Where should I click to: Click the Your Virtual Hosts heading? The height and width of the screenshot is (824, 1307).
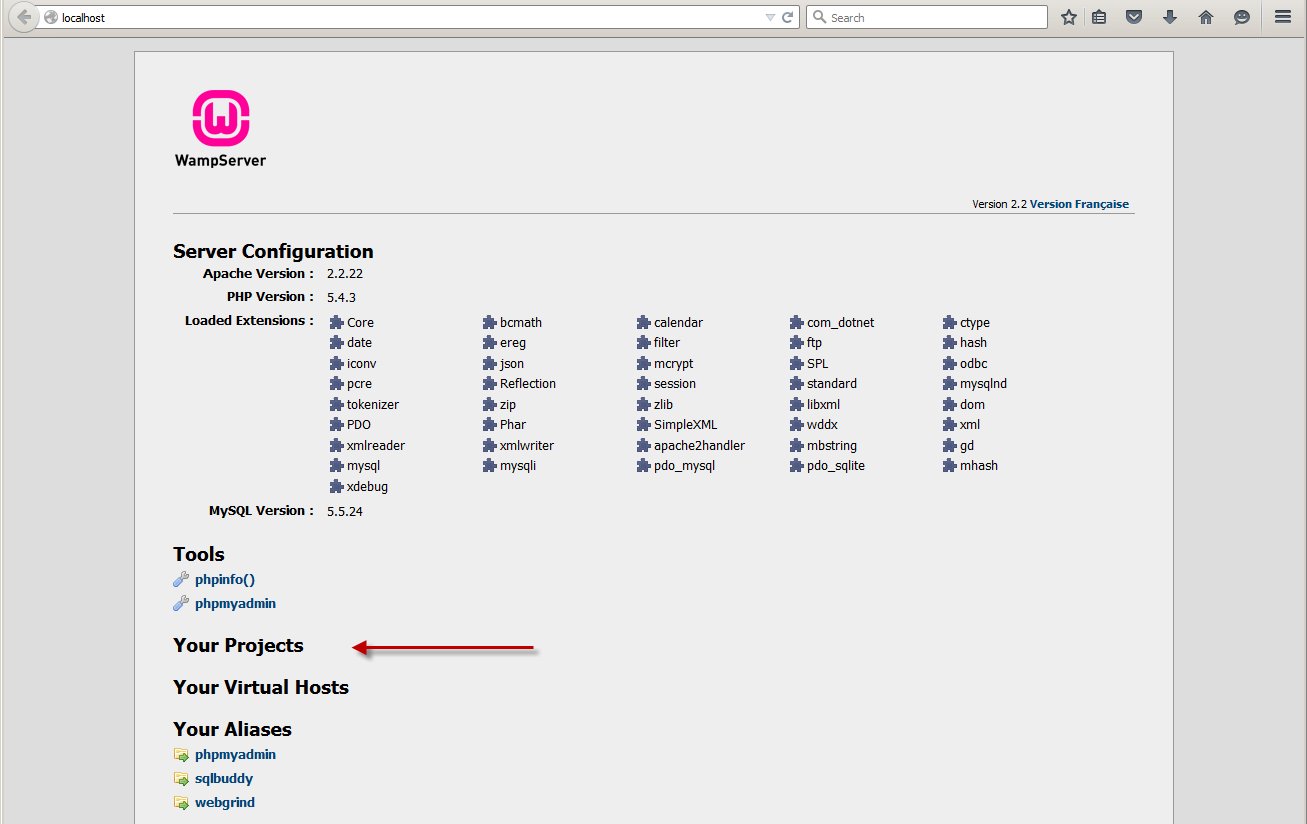click(261, 687)
